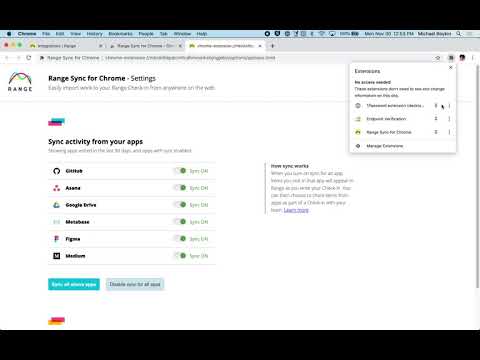The width and height of the screenshot is (480, 360).
Task: Go back to the previous page
Action: coord(7,58)
